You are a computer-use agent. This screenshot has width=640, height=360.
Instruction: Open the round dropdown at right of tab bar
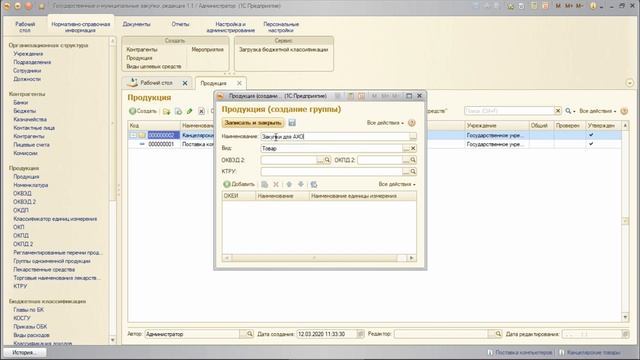pos(629,83)
